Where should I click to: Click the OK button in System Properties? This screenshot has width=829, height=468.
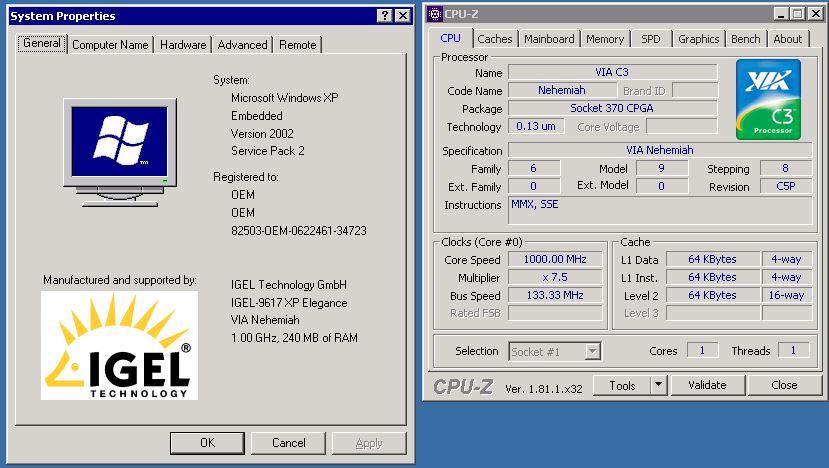click(x=207, y=443)
